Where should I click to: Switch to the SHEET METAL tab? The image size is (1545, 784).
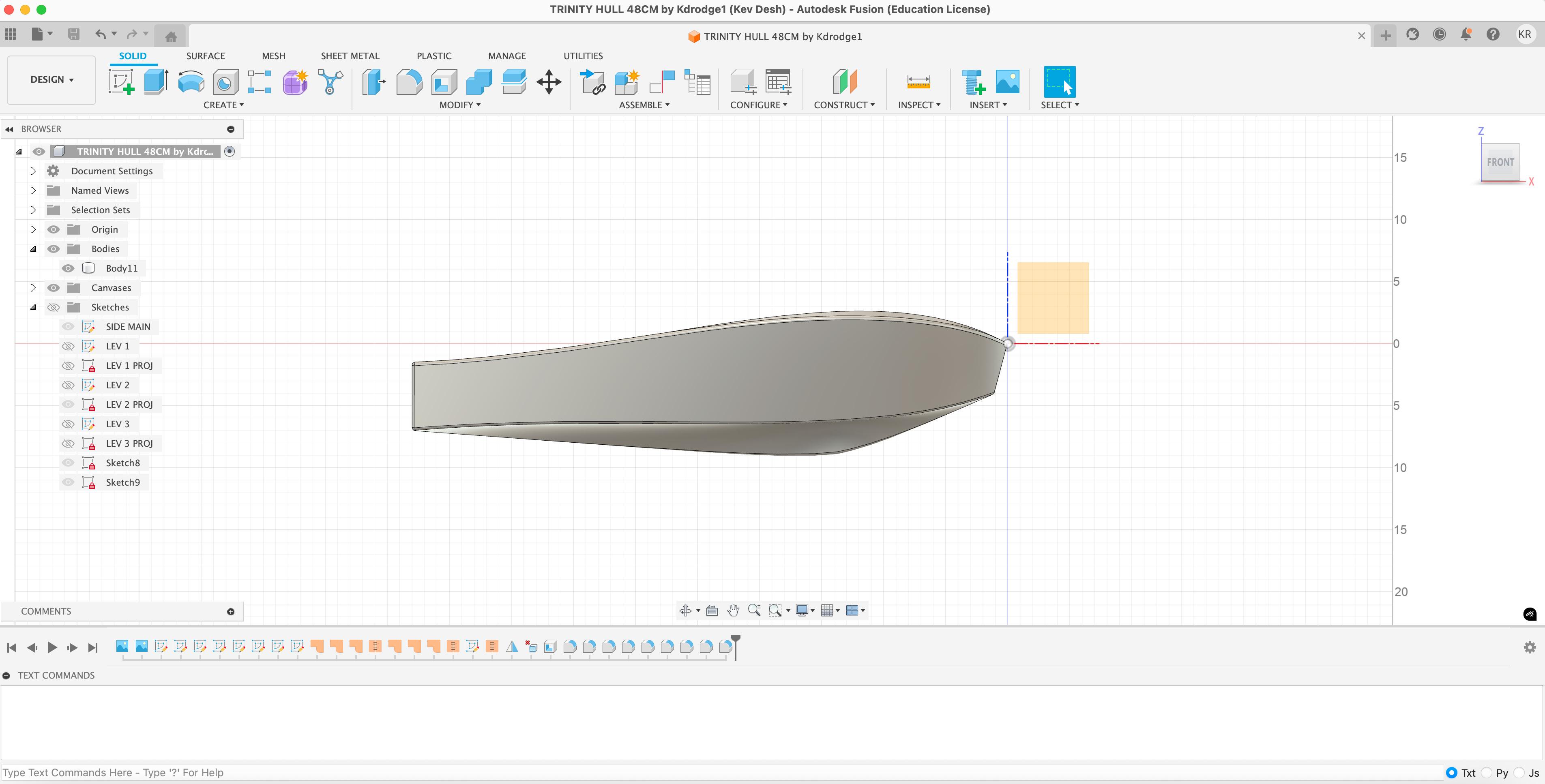point(350,56)
